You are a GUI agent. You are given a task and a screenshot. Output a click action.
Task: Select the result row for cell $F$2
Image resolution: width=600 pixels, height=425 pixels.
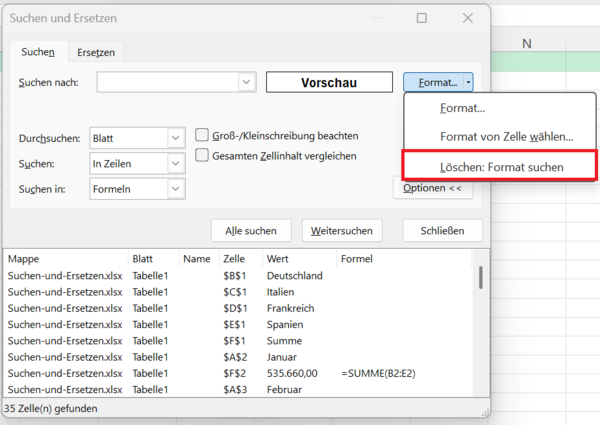[240, 372]
